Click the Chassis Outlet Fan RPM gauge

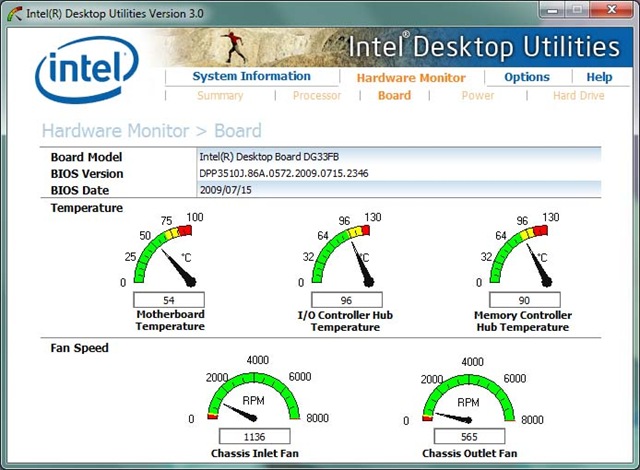coord(470,396)
